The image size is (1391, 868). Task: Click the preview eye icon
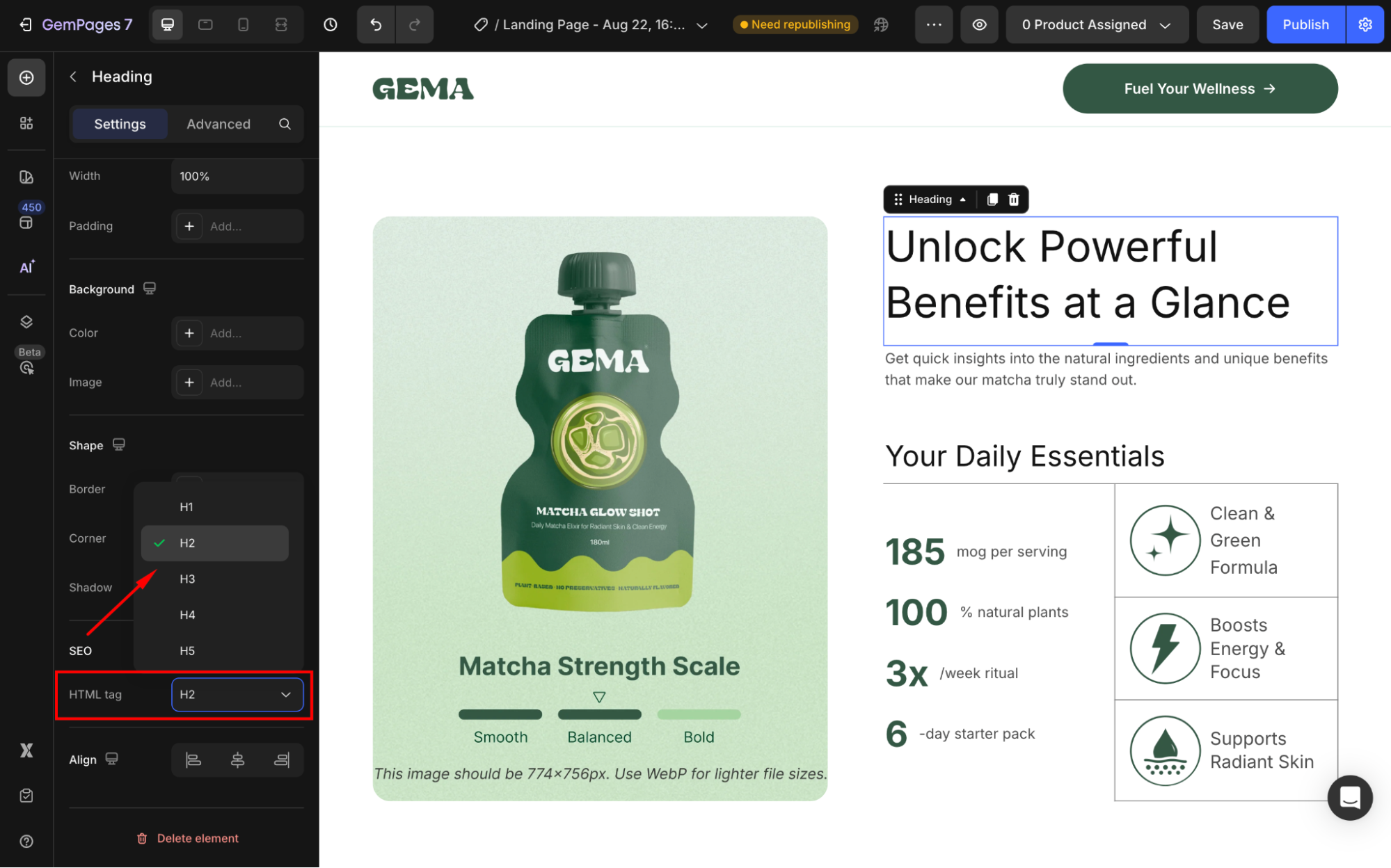(979, 25)
